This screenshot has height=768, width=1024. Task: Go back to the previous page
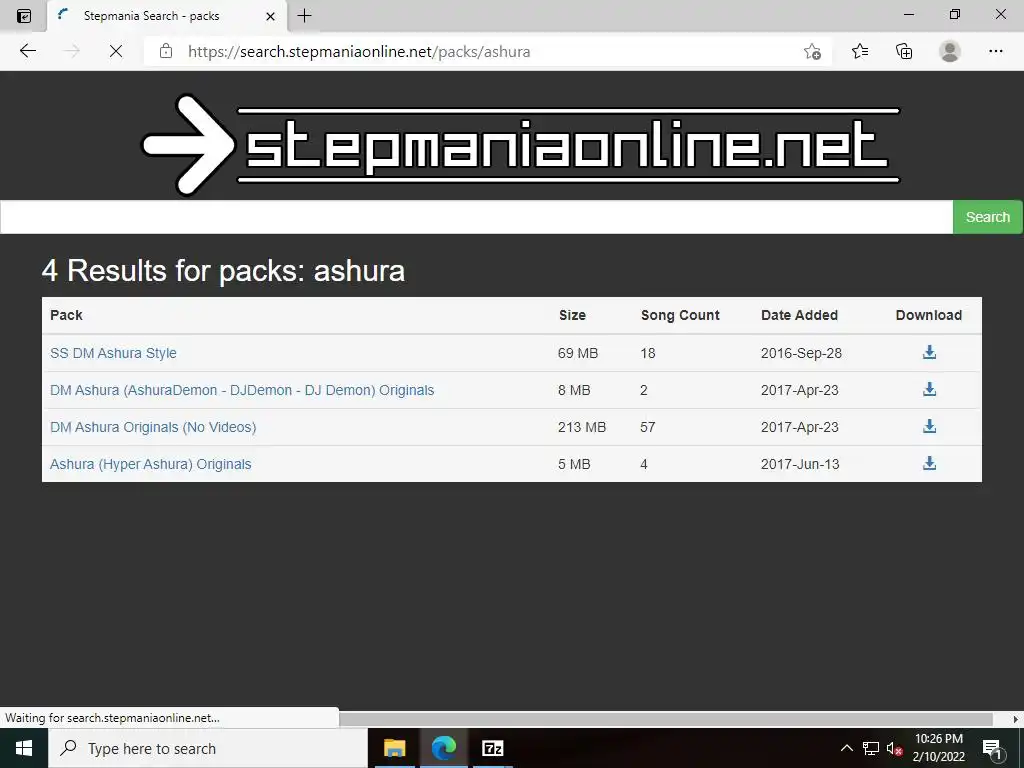point(27,51)
